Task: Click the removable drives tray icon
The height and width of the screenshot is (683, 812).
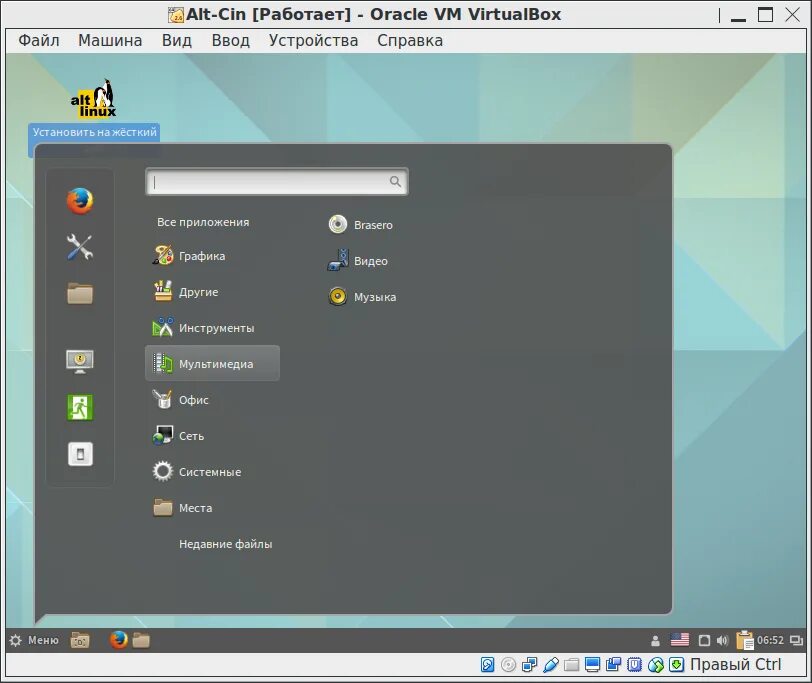Action: coord(704,641)
